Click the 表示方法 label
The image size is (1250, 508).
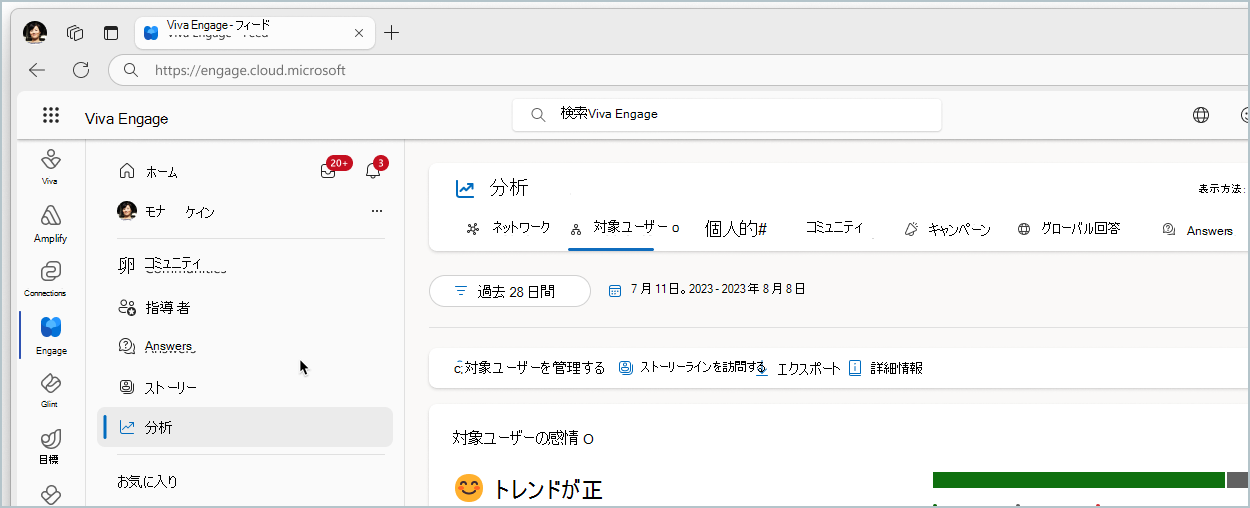point(1221,188)
